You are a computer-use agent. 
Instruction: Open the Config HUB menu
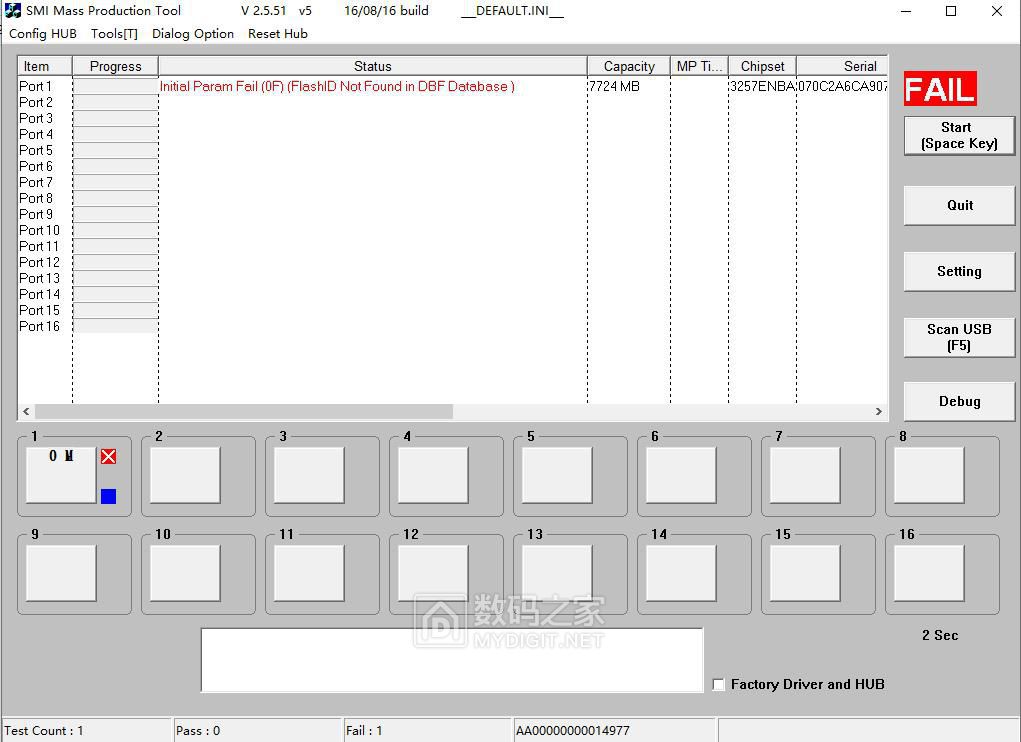click(43, 34)
